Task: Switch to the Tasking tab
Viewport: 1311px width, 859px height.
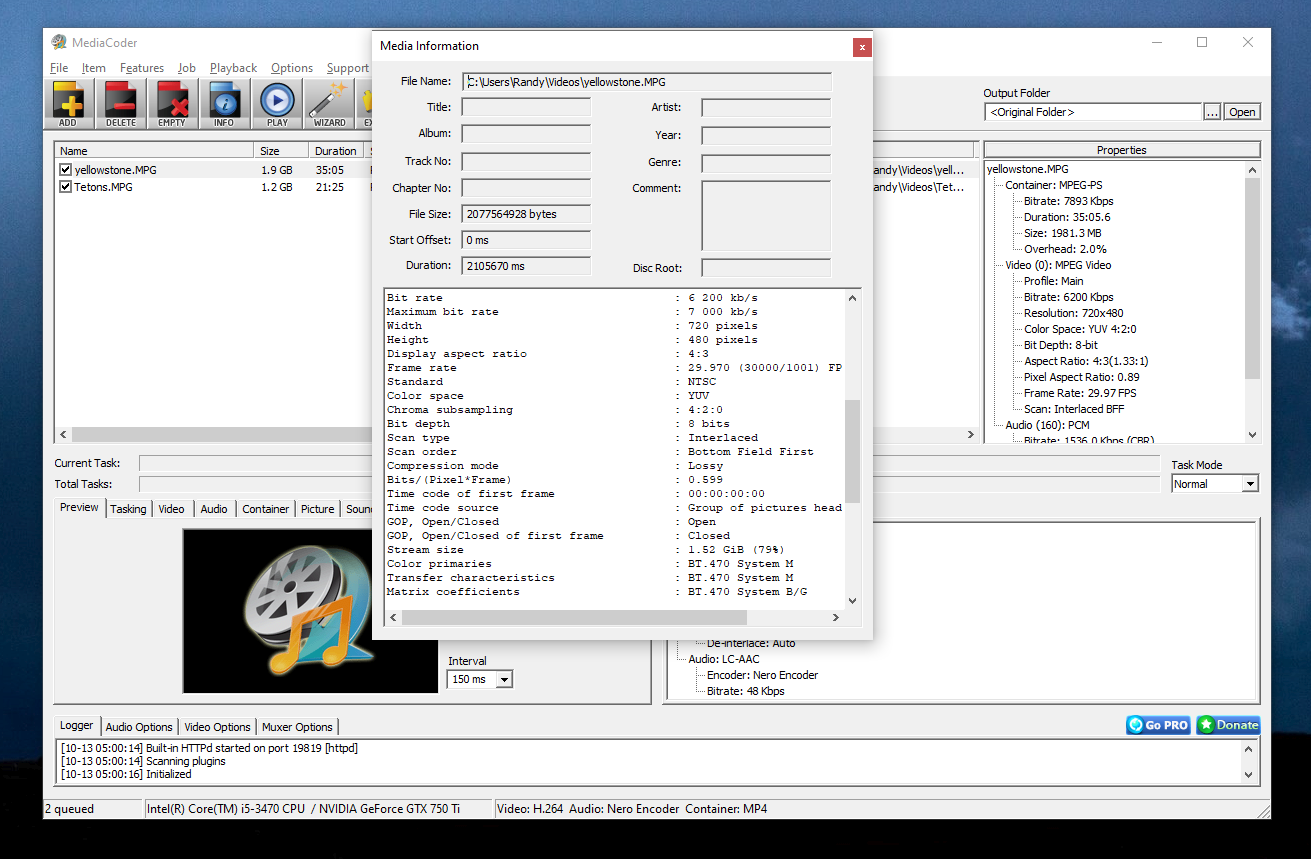Action: pos(128,509)
